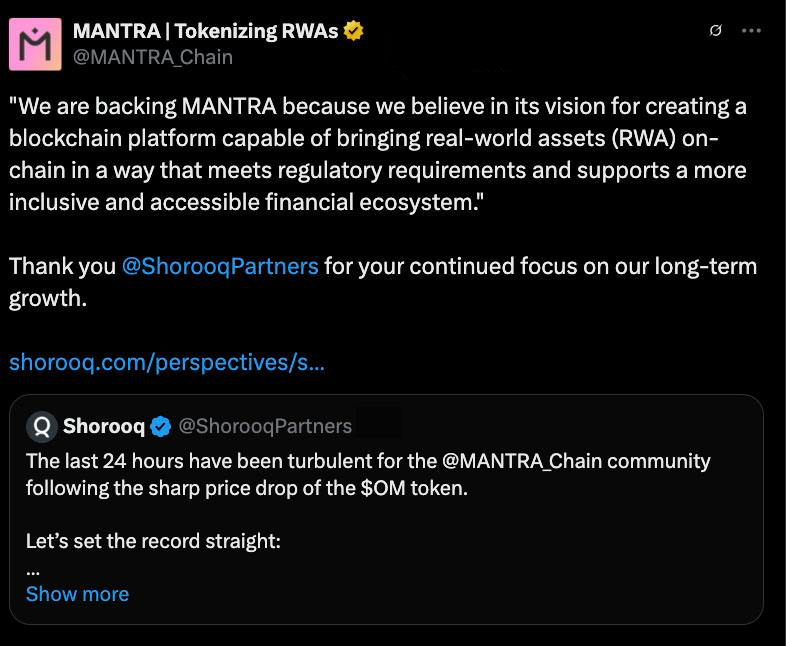Click the gray @ShorooqPartners handle in quote
The image size is (786, 646).
265,427
